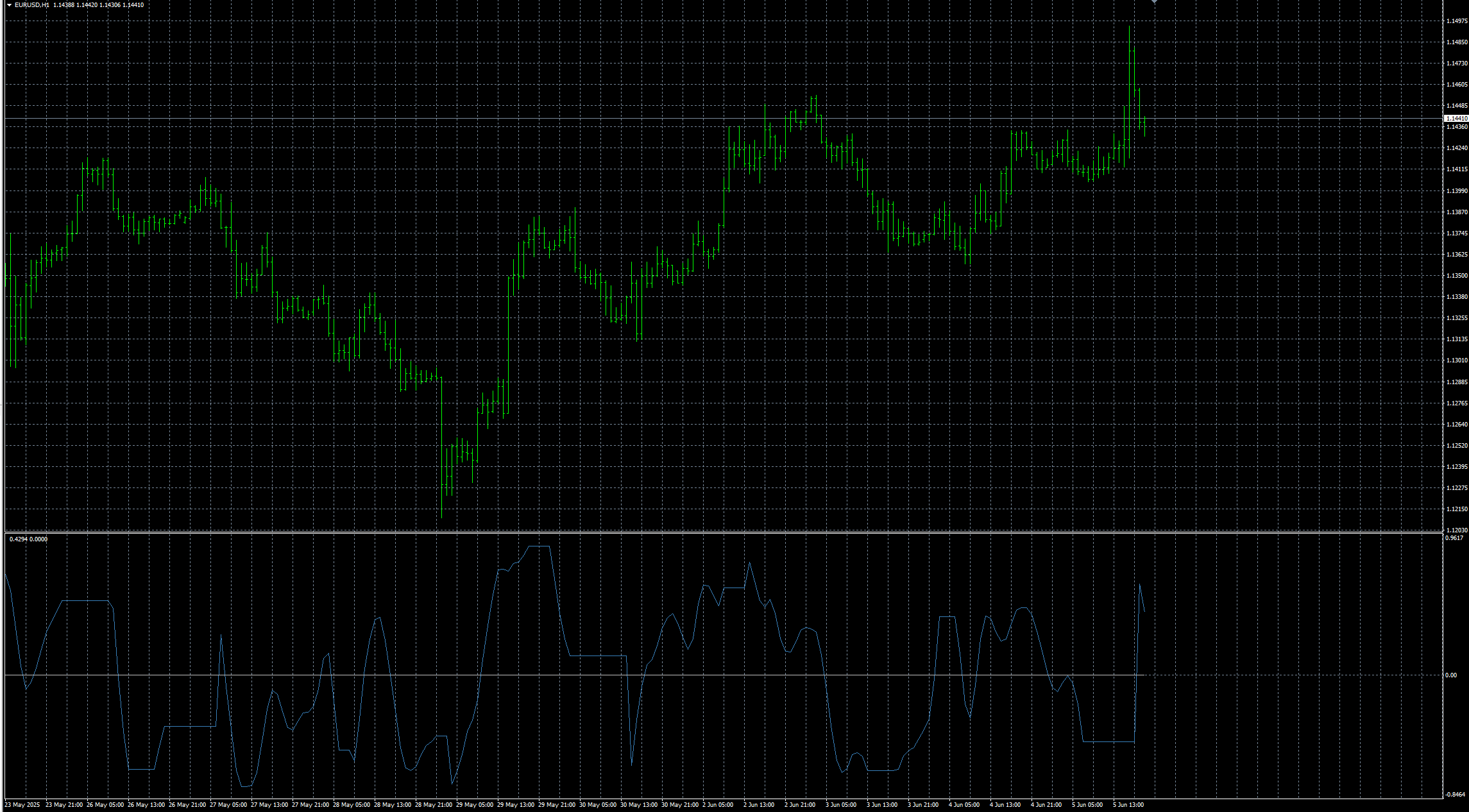Click the highlighted current price label 1.14410
This screenshot has height=812, width=1469.
pyautogui.click(x=1456, y=119)
